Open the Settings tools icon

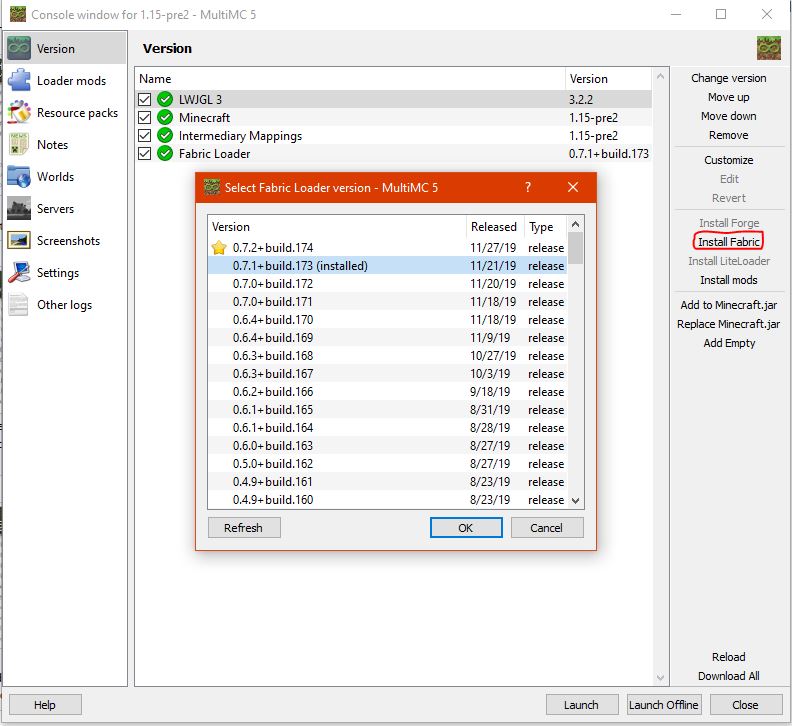[19, 272]
